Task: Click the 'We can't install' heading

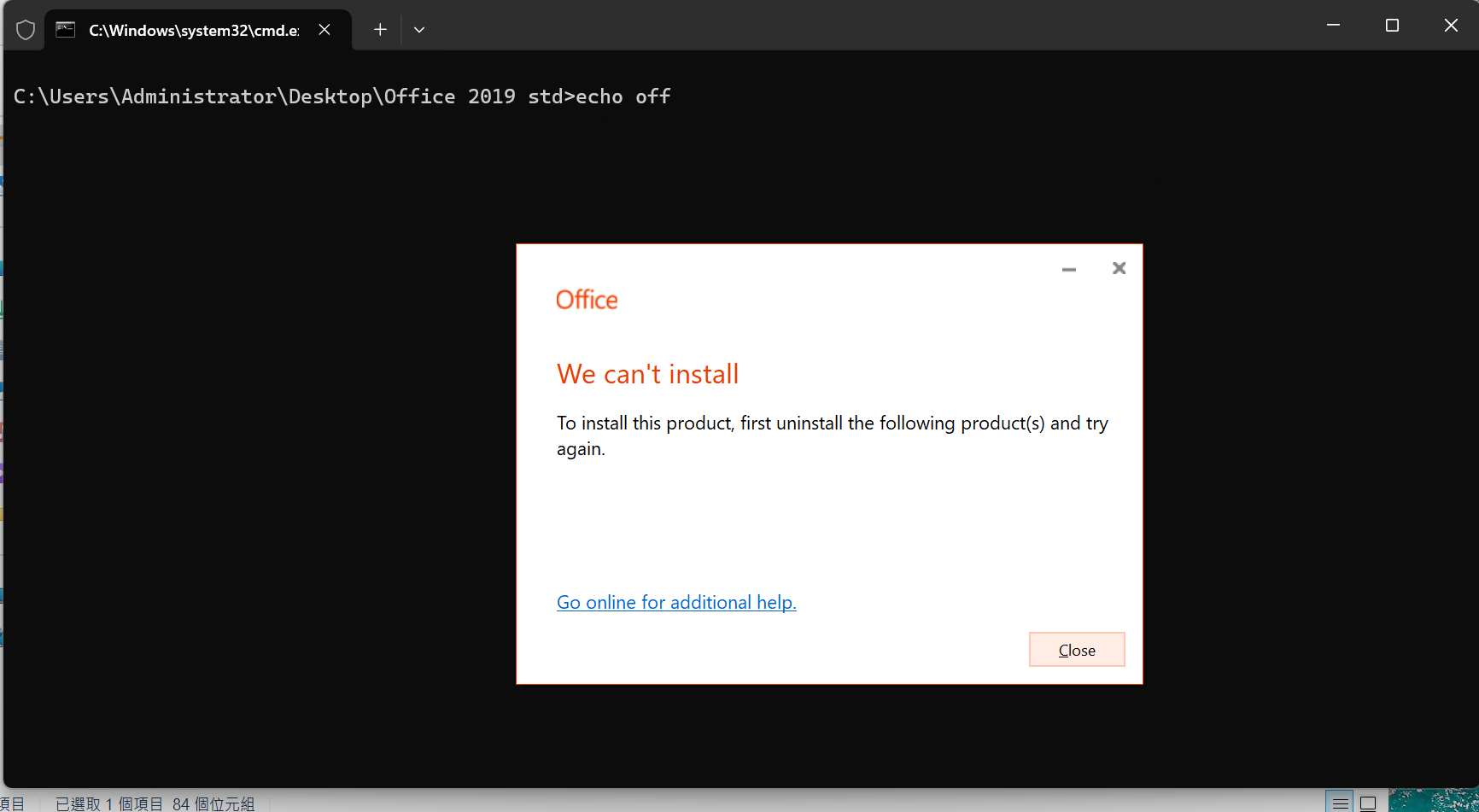Action: (x=648, y=374)
